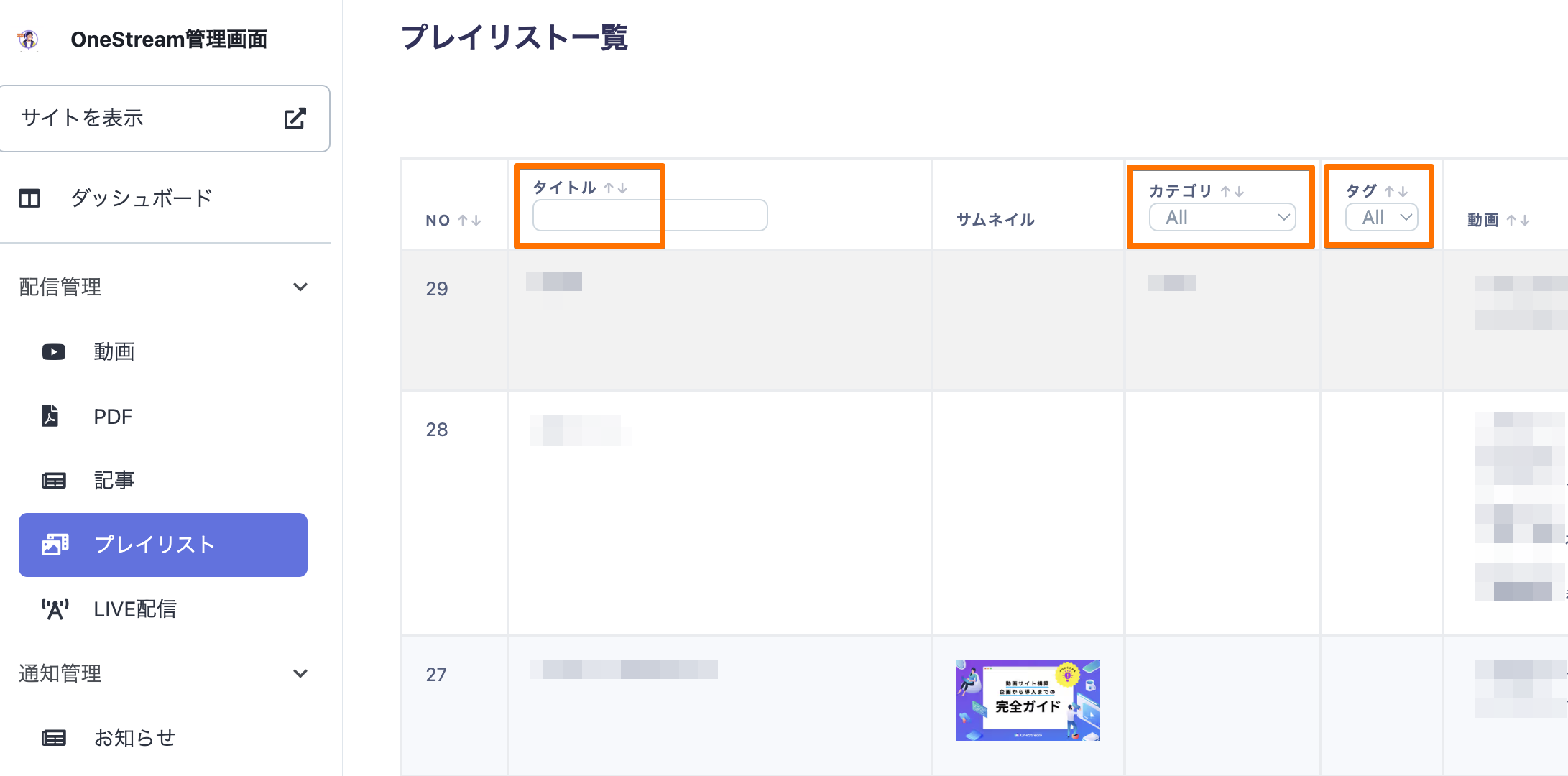
Task: Click the お知らせ news list icon
Action: 53,738
